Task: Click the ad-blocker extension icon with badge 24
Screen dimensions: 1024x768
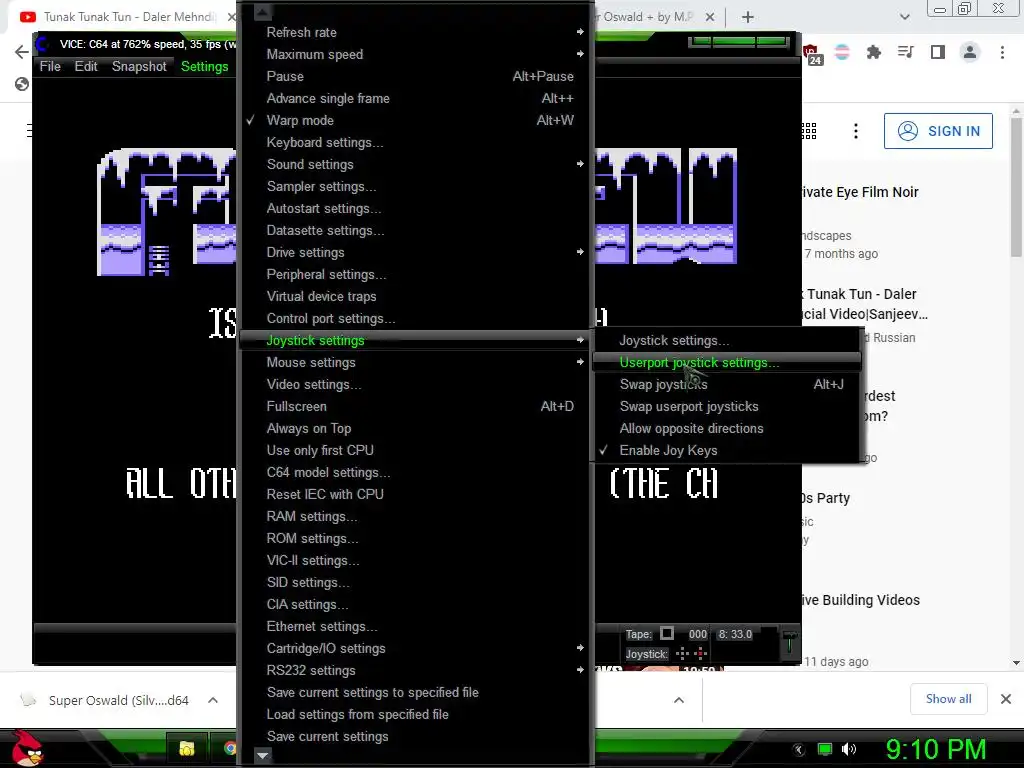Action: (812, 55)
